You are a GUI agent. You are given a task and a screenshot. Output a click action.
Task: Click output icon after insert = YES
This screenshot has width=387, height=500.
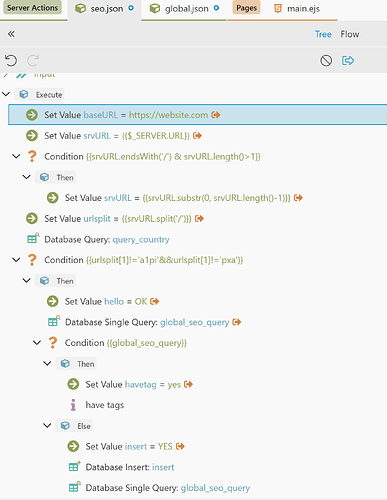tap(180, 446)
